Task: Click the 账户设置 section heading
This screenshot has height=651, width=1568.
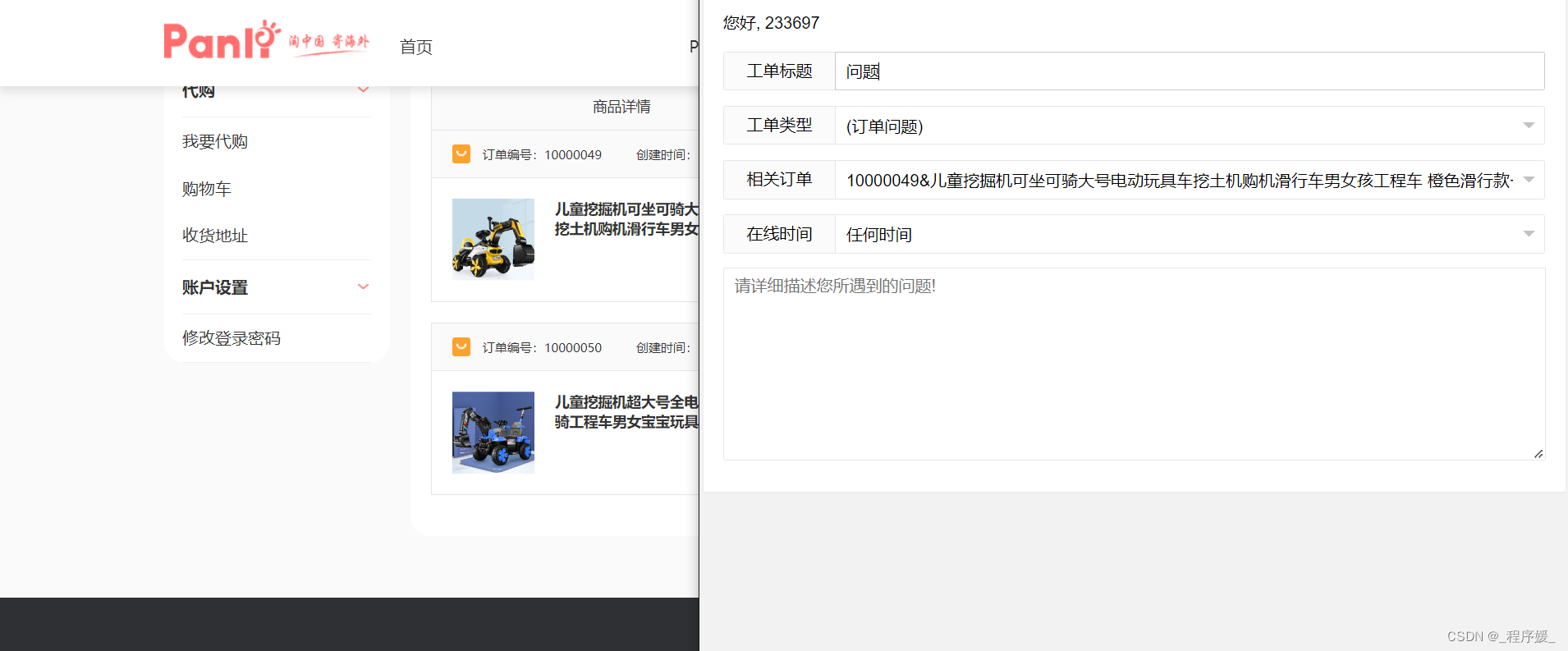Action: pos(215,287)
